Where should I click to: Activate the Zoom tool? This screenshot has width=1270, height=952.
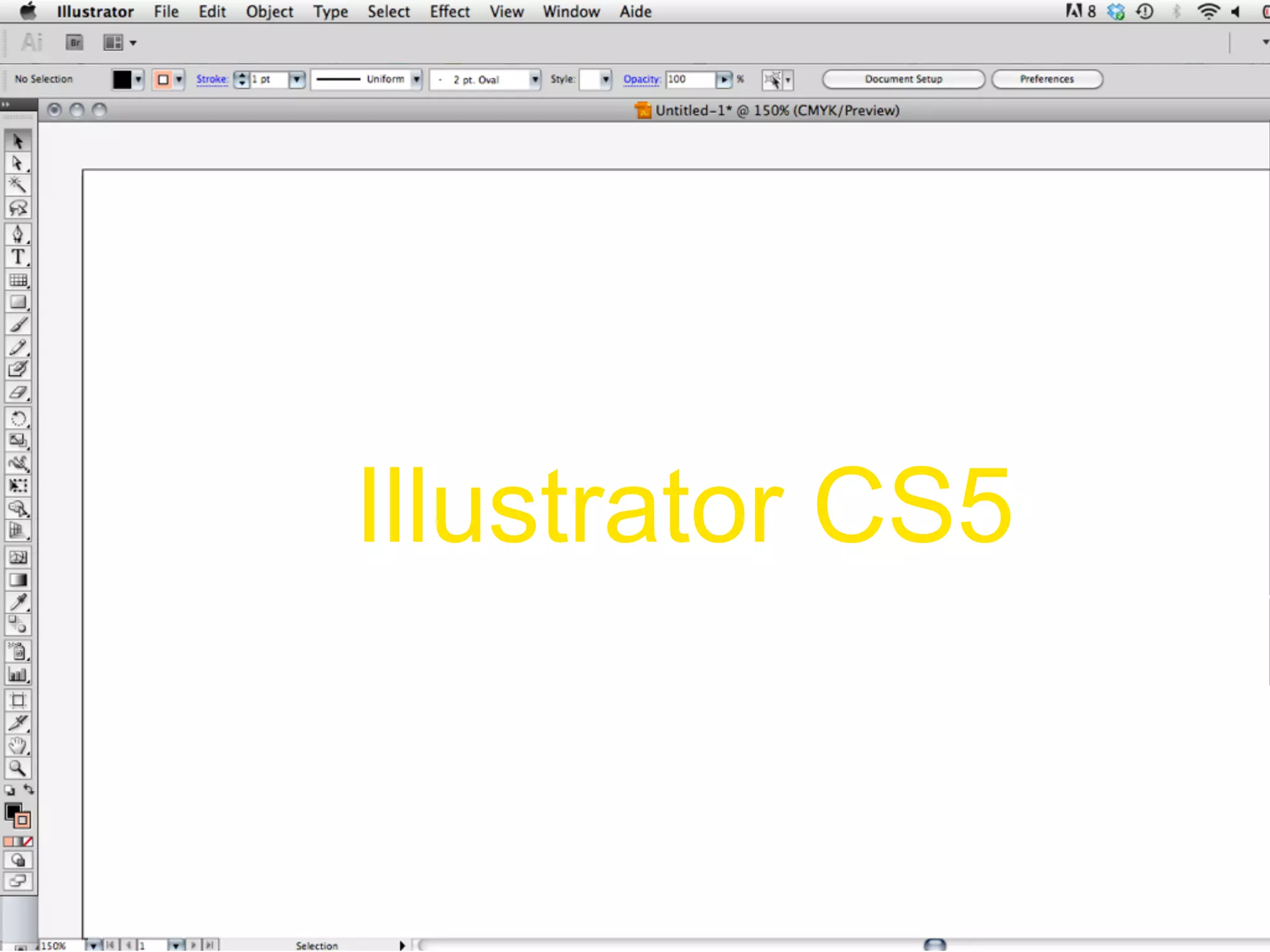[x=17, y=769]
